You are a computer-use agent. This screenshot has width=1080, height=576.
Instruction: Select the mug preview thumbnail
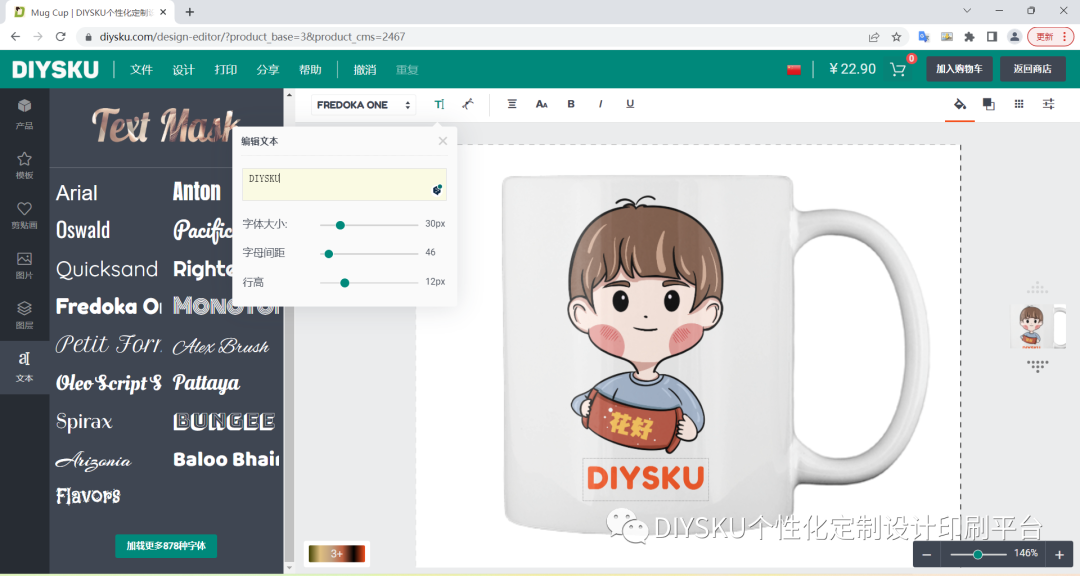(x=1037, y=327)
